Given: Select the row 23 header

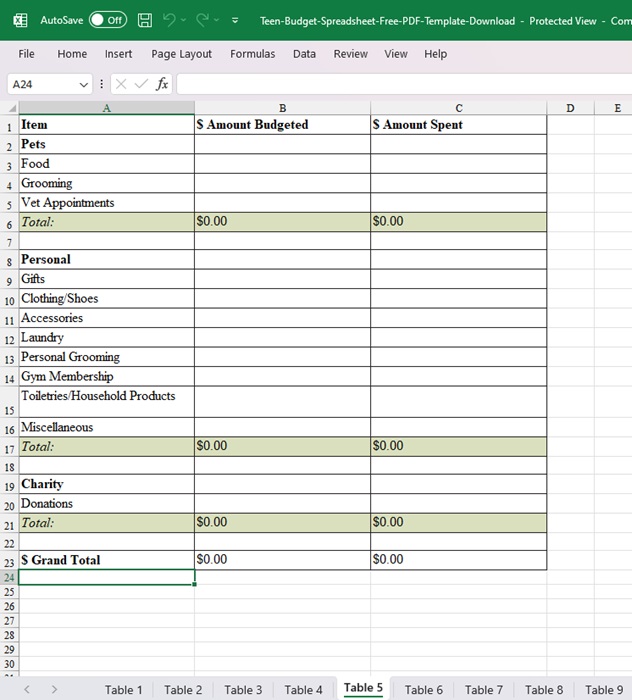Looking at the screenshot, I should tap(9, 562).
